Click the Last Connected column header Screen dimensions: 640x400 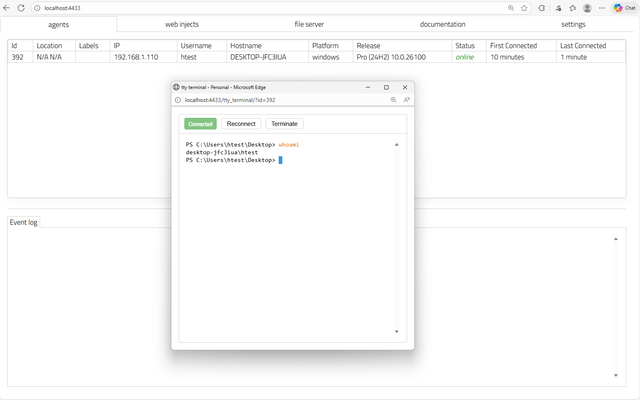(591, 45)
